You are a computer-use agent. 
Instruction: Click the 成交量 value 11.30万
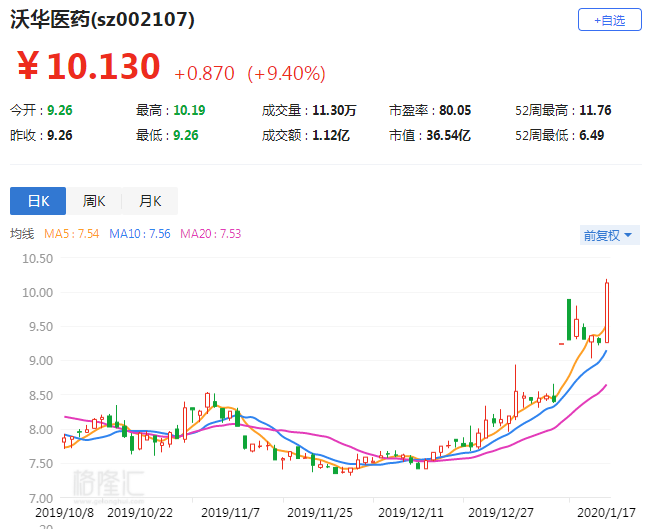pos(334,110)
